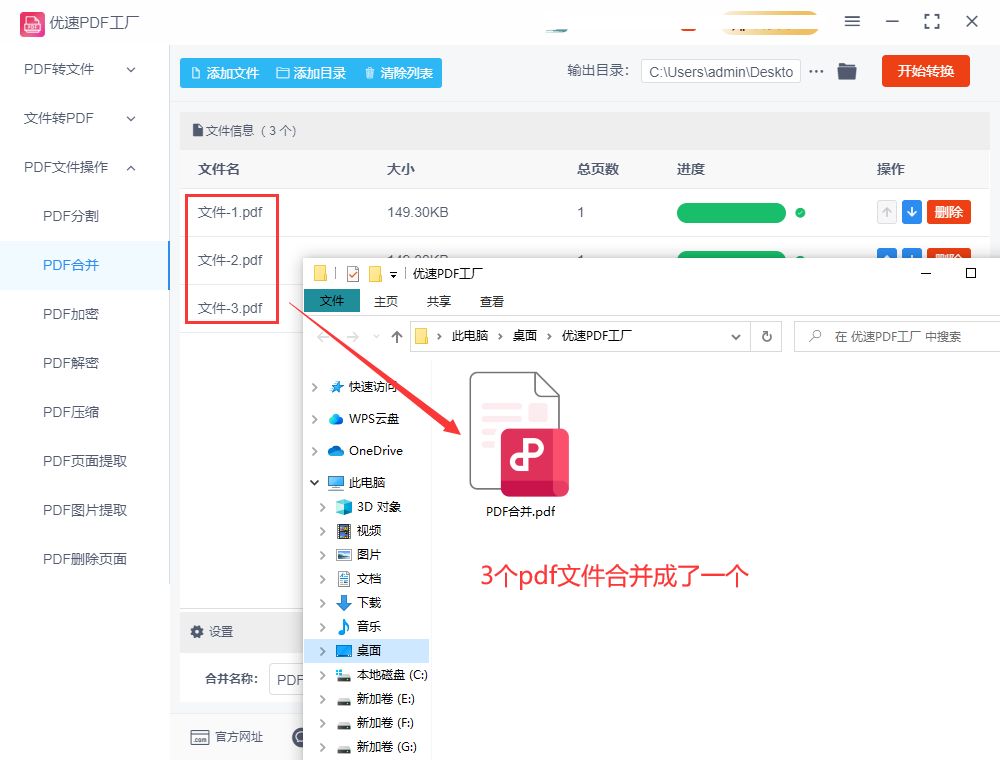Click Explorer back arrow
The height and width of the screenshot is (760, 1000).
[324, 337]
